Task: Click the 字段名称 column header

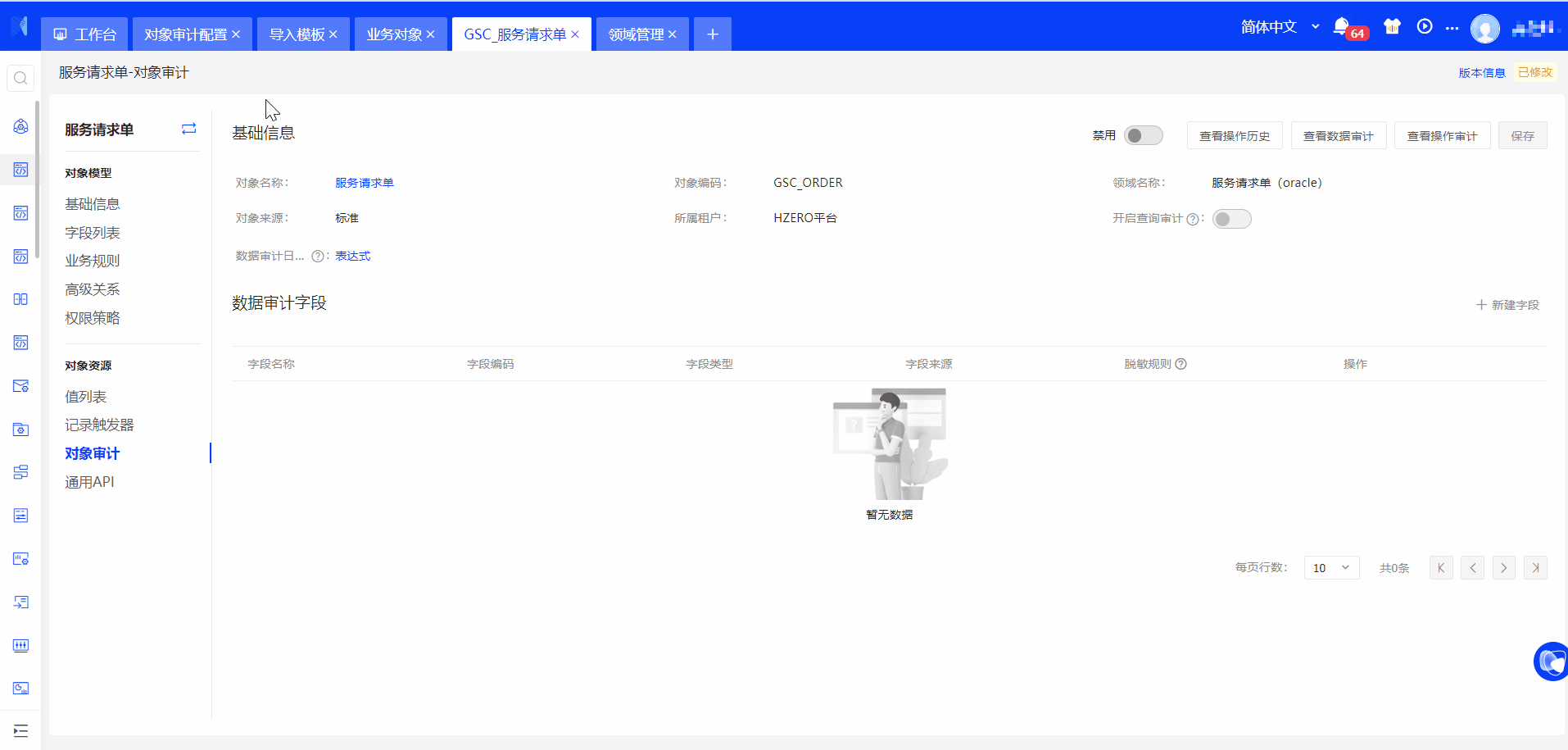Action: pos(271,364)
